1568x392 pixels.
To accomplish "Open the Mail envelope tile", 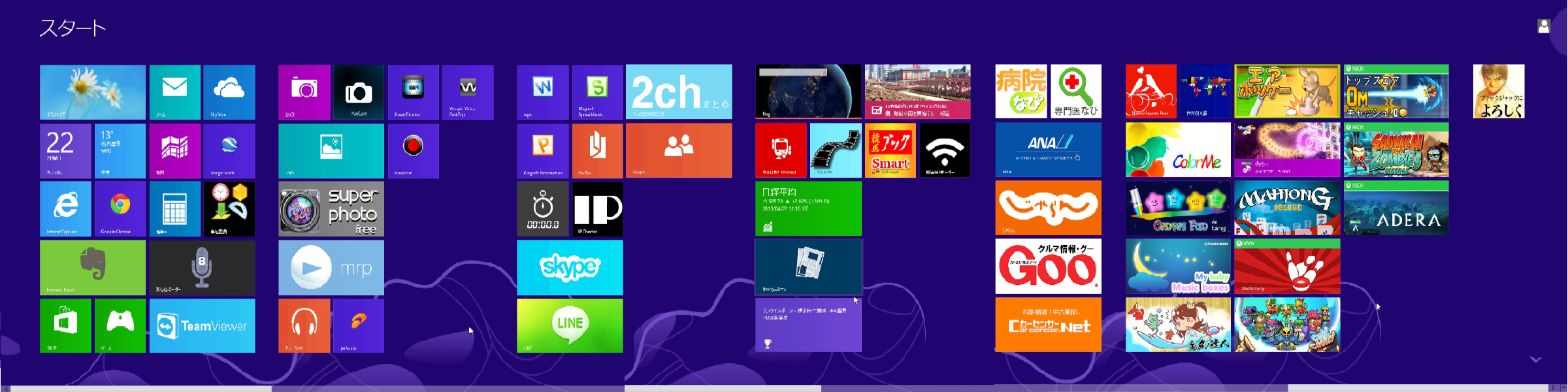I will [x=174, y=92].
